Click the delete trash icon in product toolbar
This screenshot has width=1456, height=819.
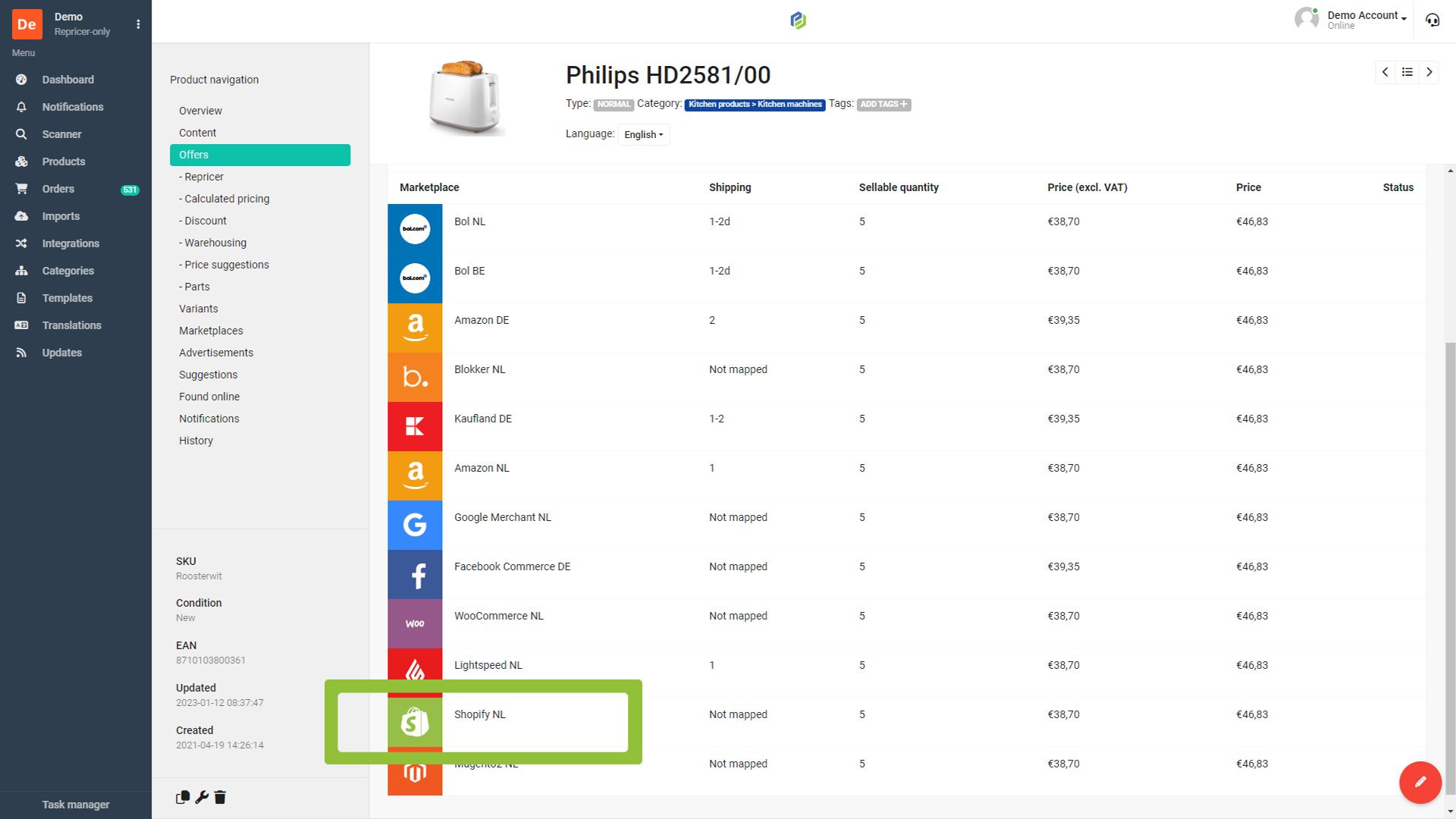point(219,797)
